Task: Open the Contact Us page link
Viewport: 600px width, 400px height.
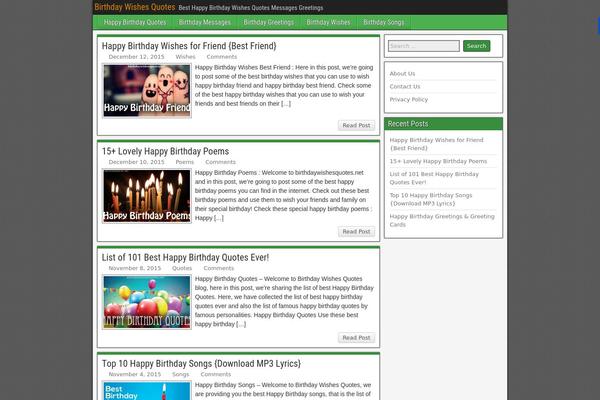Action: click(405, 87)
